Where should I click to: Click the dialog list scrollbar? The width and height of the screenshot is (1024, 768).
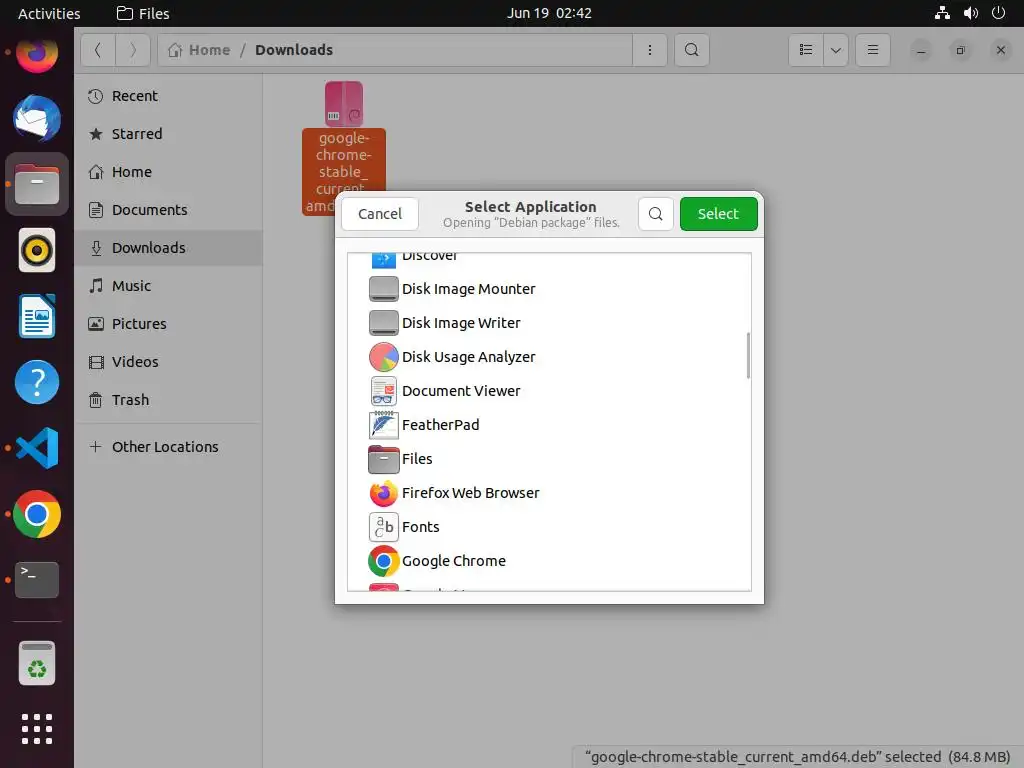[x=748, y=355]
